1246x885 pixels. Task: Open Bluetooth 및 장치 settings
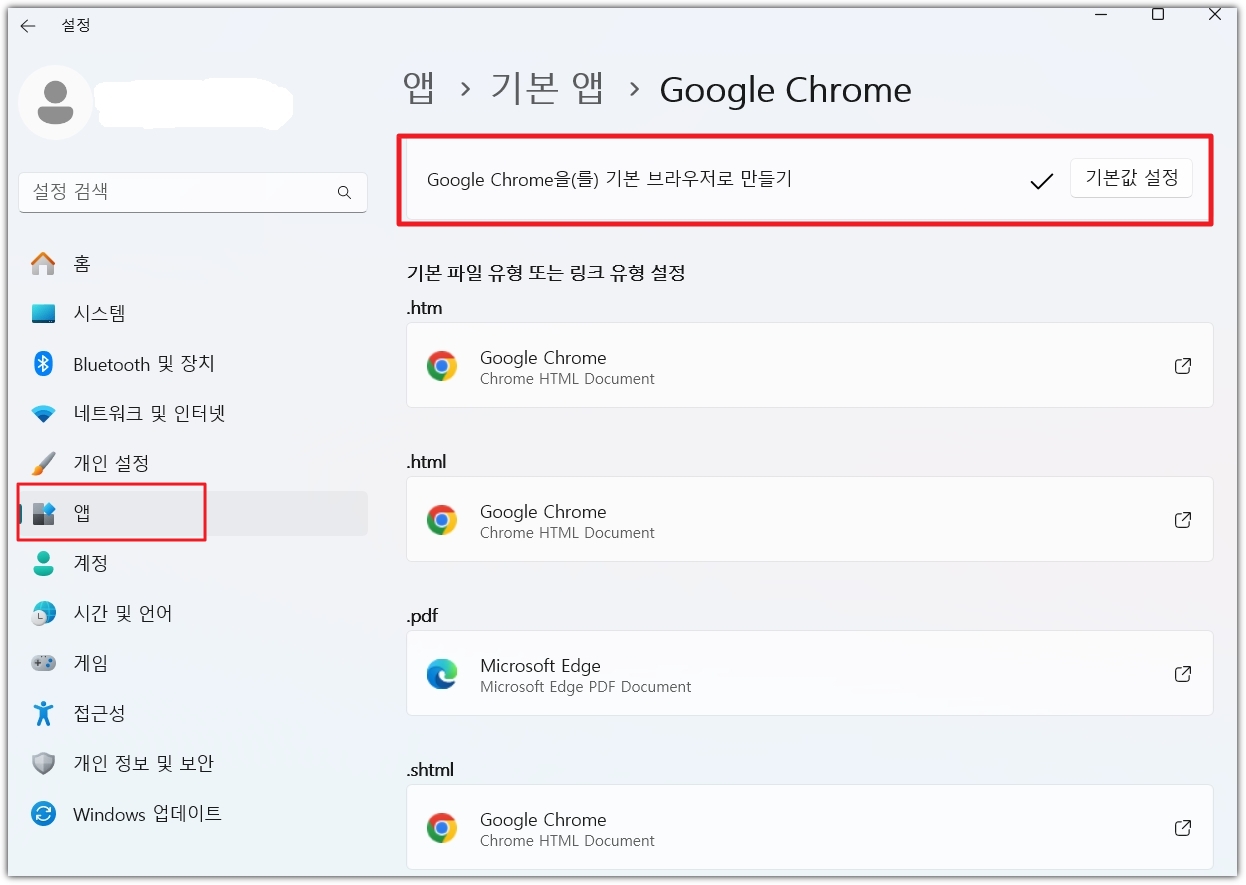click(193, 364)
